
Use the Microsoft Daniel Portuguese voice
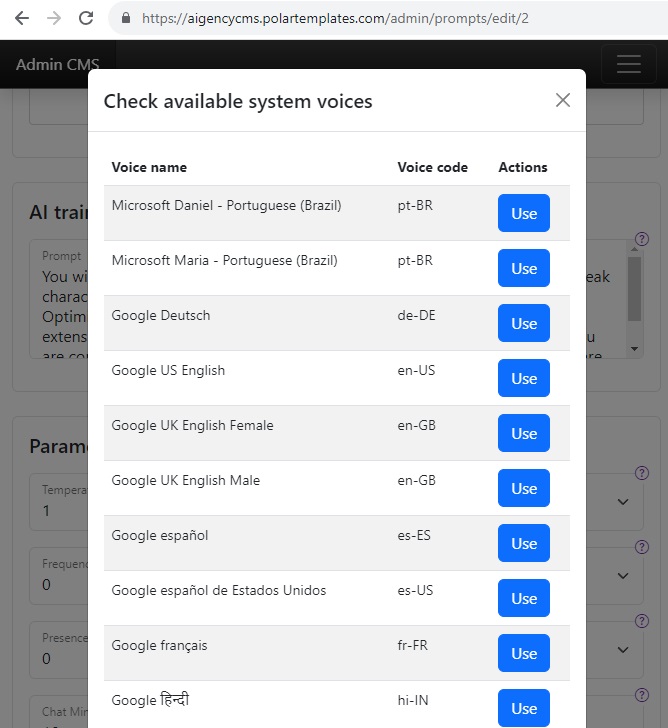(x=524, y=213)
